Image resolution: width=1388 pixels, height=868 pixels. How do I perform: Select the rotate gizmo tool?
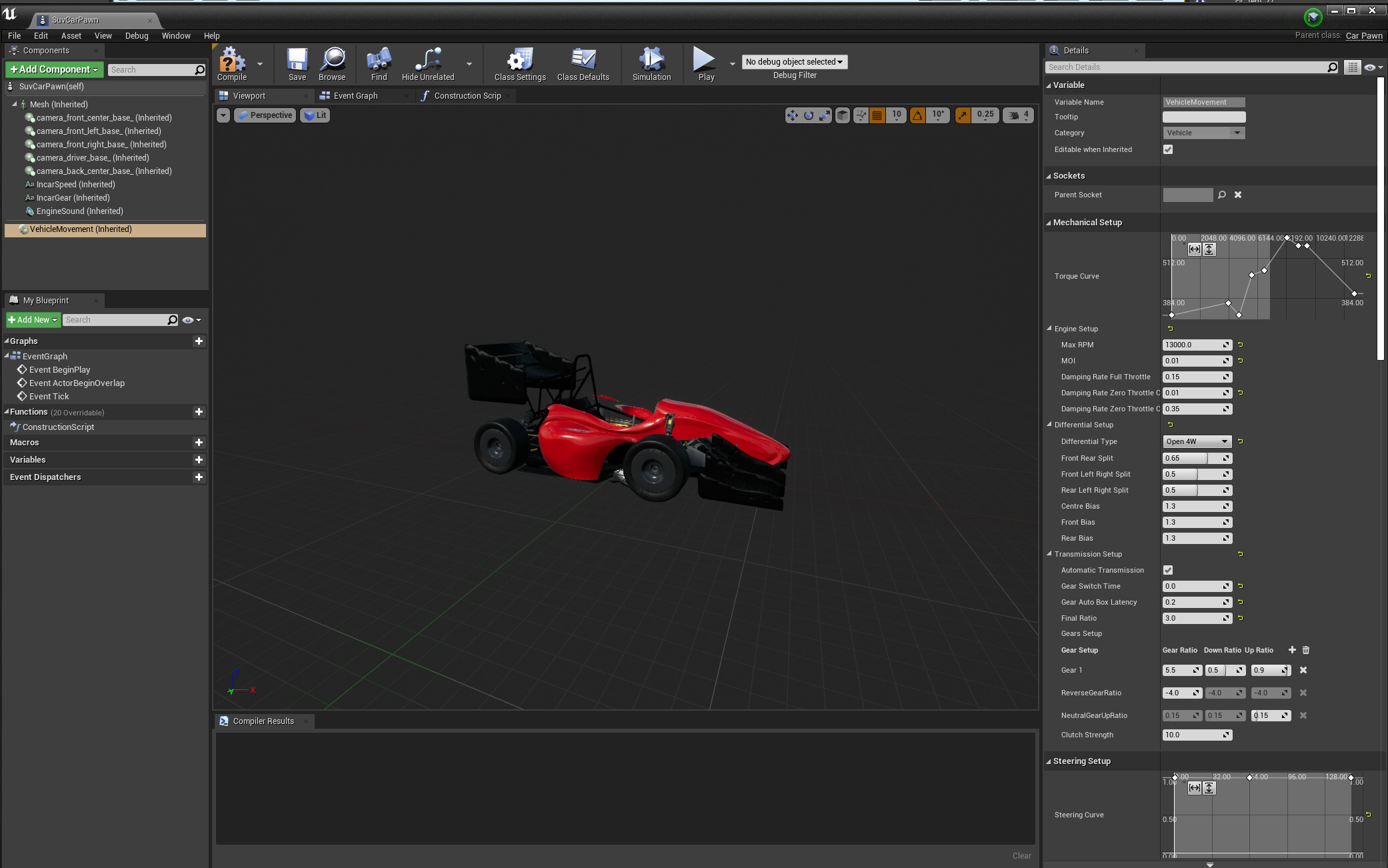[809, 115]
